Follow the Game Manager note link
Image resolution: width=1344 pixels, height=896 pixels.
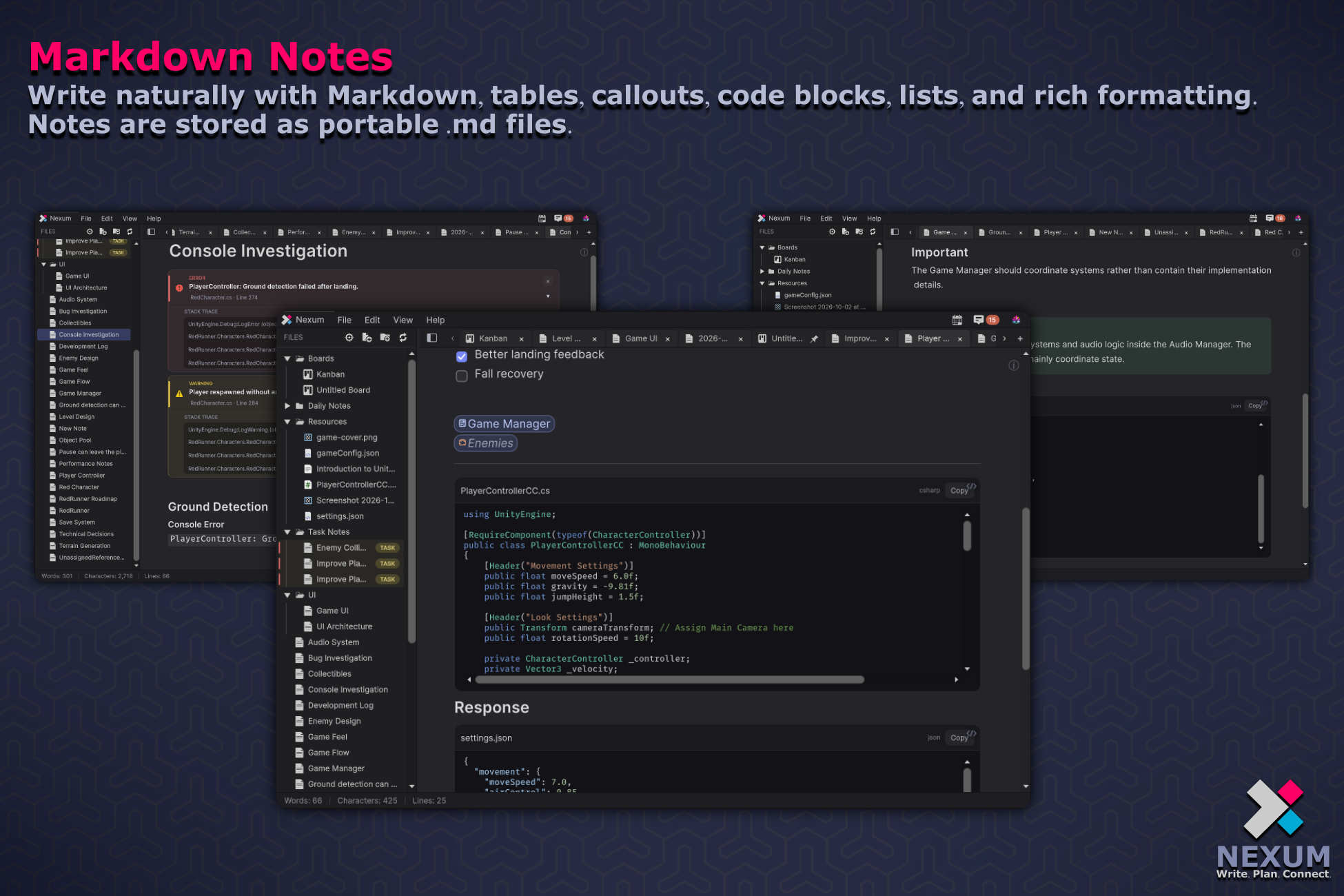504,424
